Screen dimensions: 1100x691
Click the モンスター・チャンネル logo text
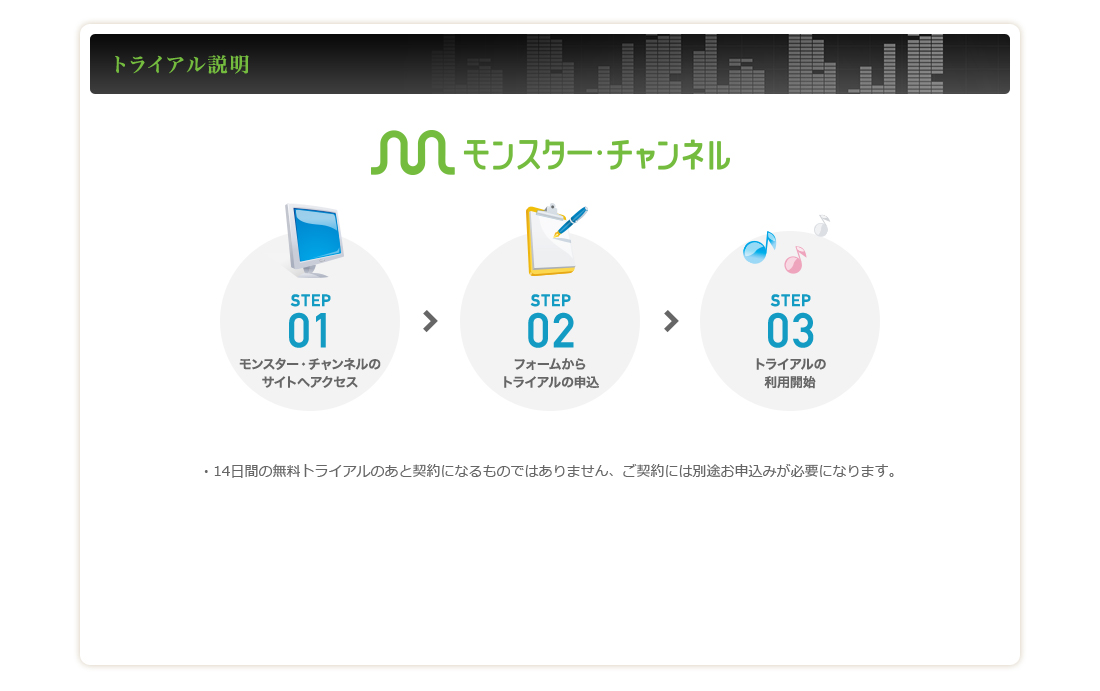tap(596, 154)
